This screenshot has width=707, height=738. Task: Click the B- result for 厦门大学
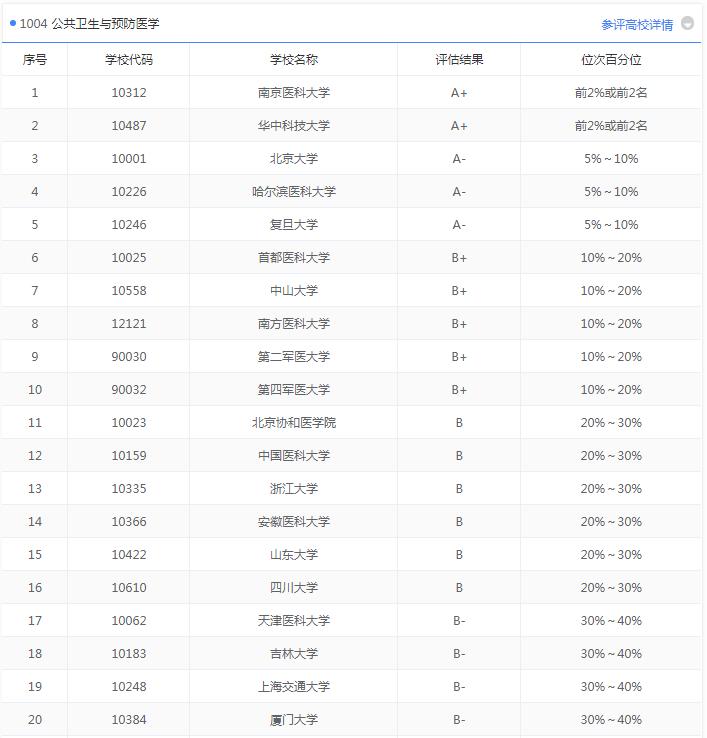(459, 720)
